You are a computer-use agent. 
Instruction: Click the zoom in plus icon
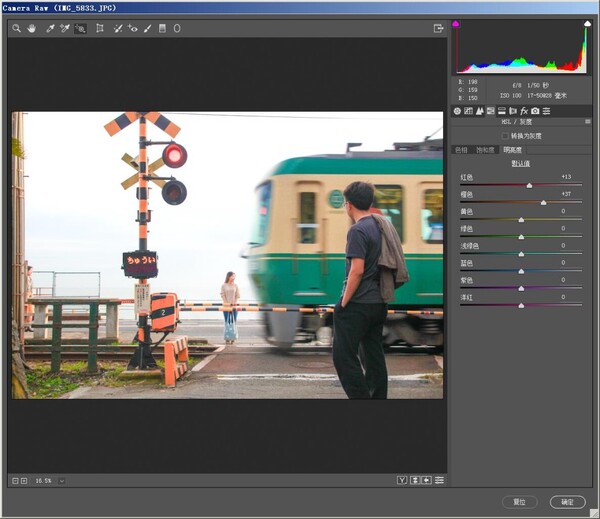click(x=24, y=481)
